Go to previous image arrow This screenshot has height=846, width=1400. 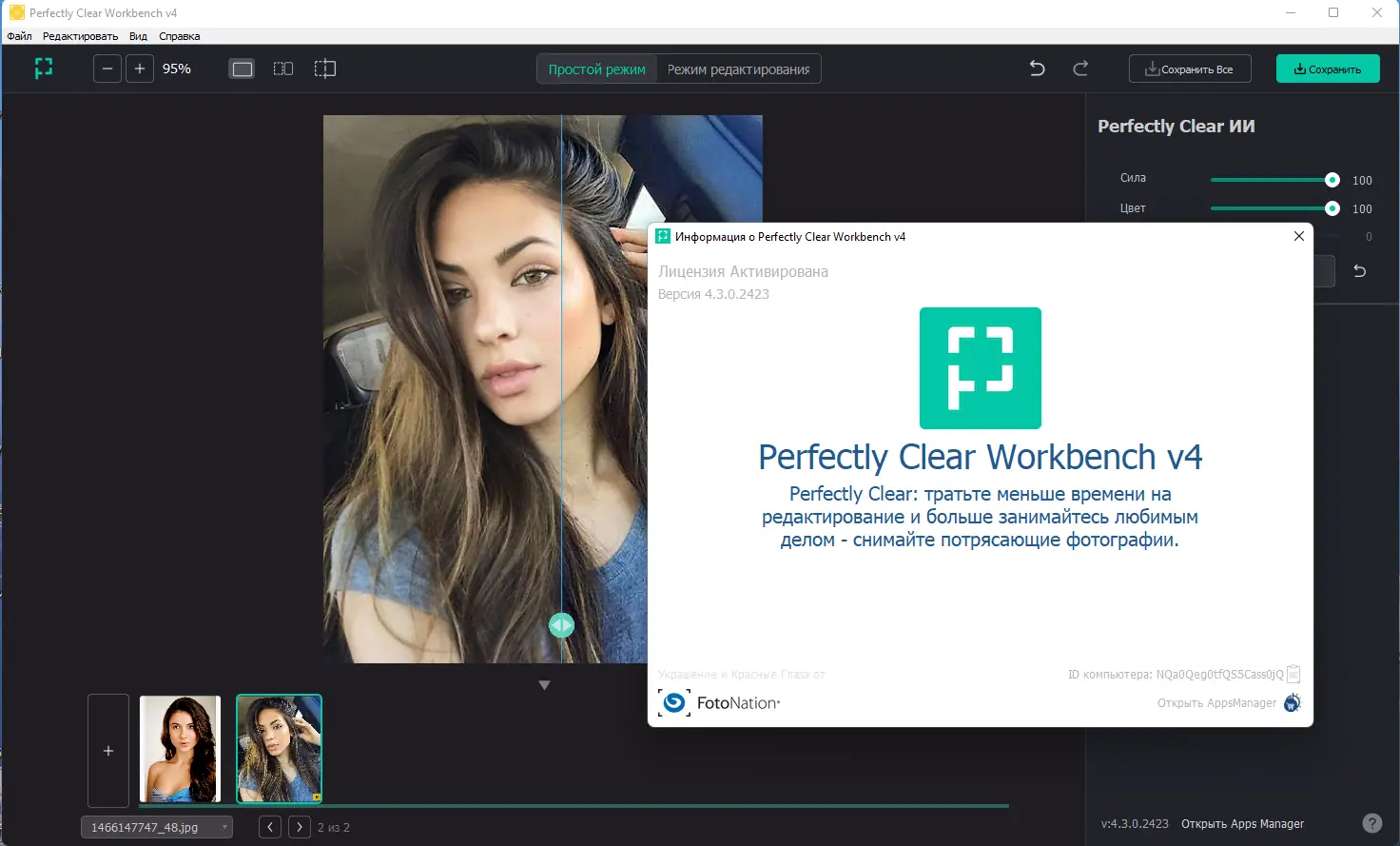click(x=270, y=827)
